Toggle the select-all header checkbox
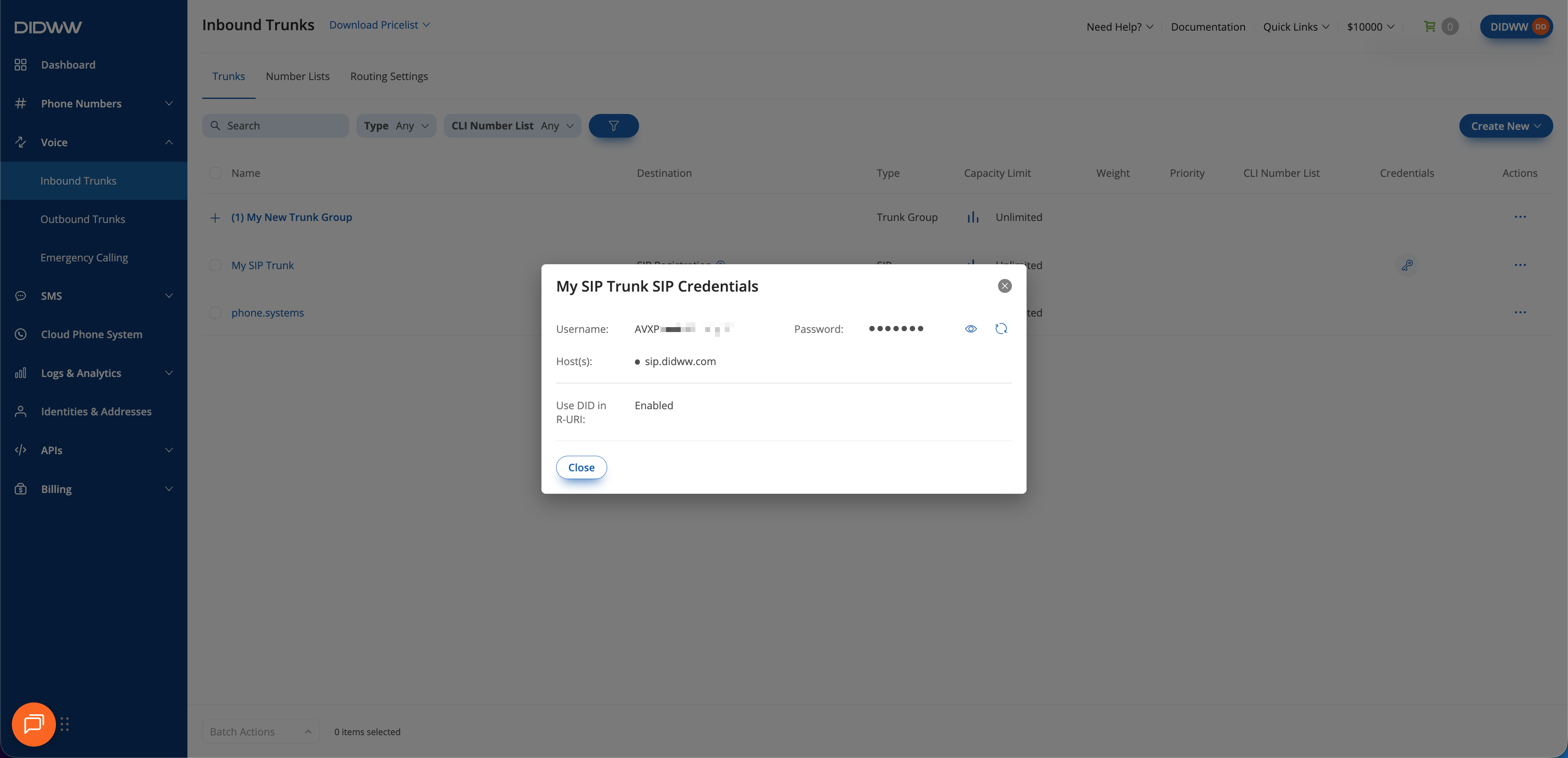The height and width of the screenshot is (758, 1568). coord(215,173)
